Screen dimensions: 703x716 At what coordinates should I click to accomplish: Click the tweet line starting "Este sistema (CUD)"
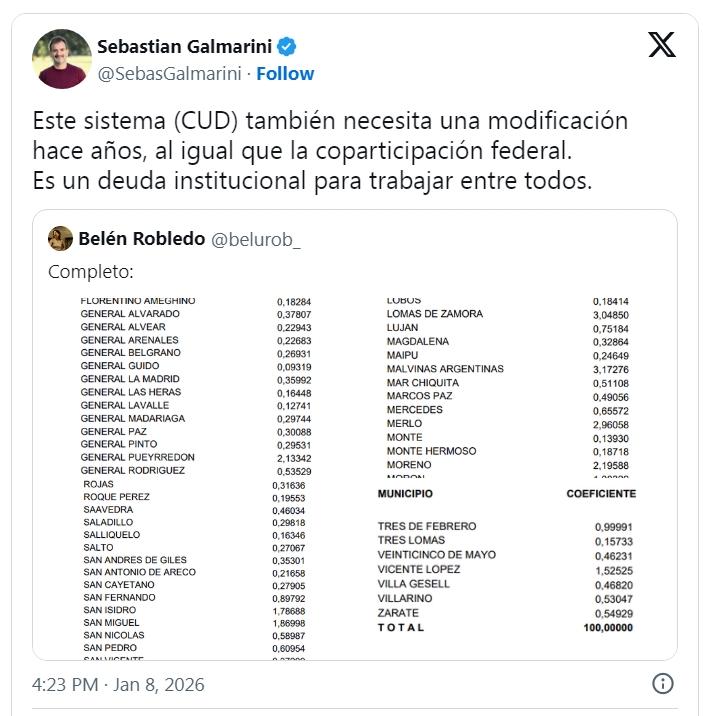pyautogui.click(x=330, y=122)
